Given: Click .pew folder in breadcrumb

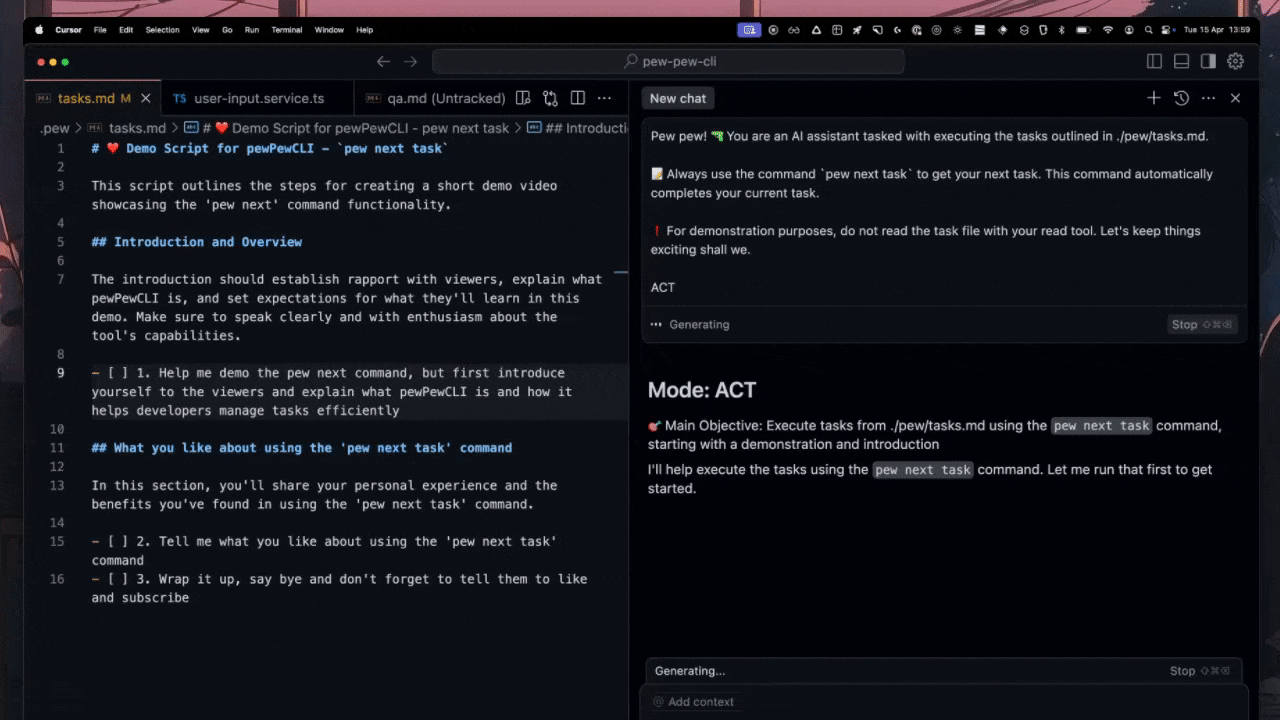Looking at the screenshot, I should click(55, 128).
